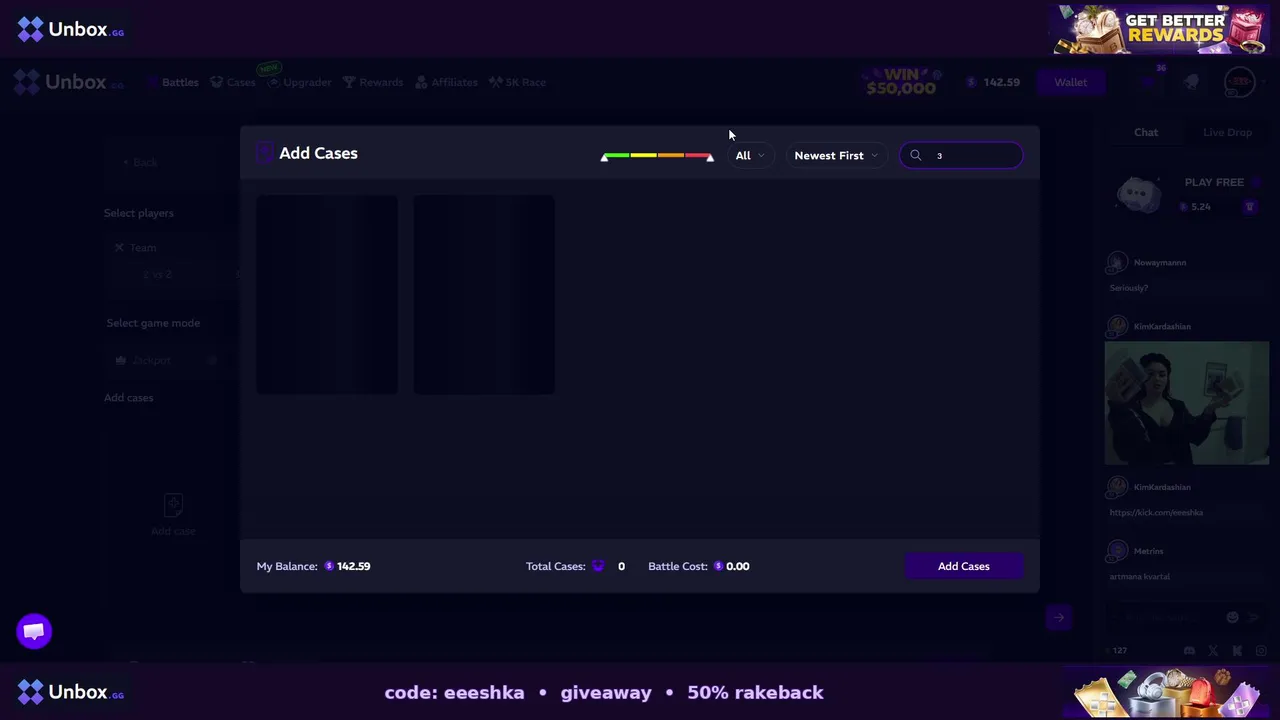Image resolution: width=1280 pixels, height=720 pixels.
Task: Click the Wallet button
Action: click(x=1070, y=82)
